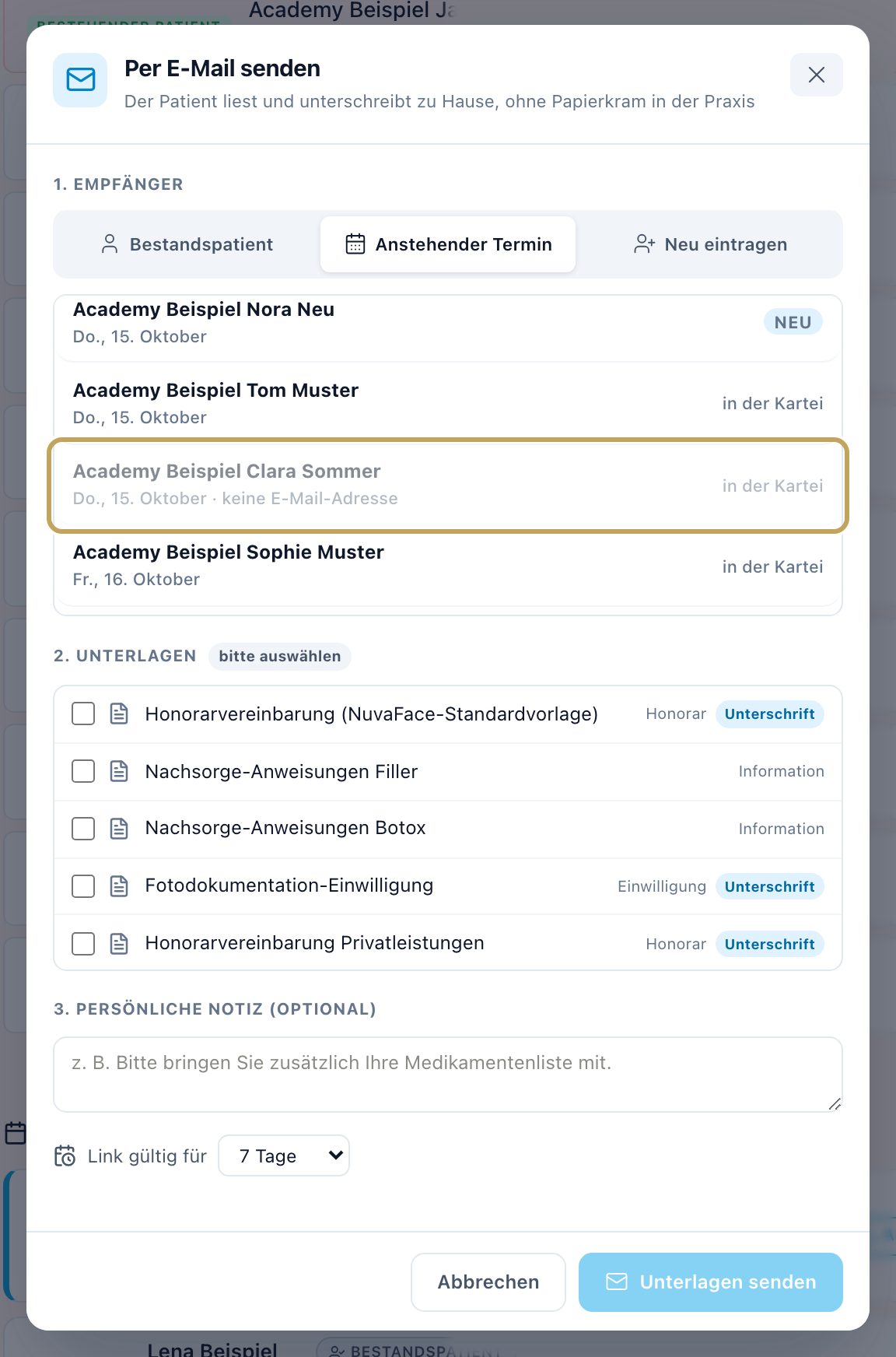
Task: Select recipient Academy Beispiel Clara Sommer
Action: point(448,486)
